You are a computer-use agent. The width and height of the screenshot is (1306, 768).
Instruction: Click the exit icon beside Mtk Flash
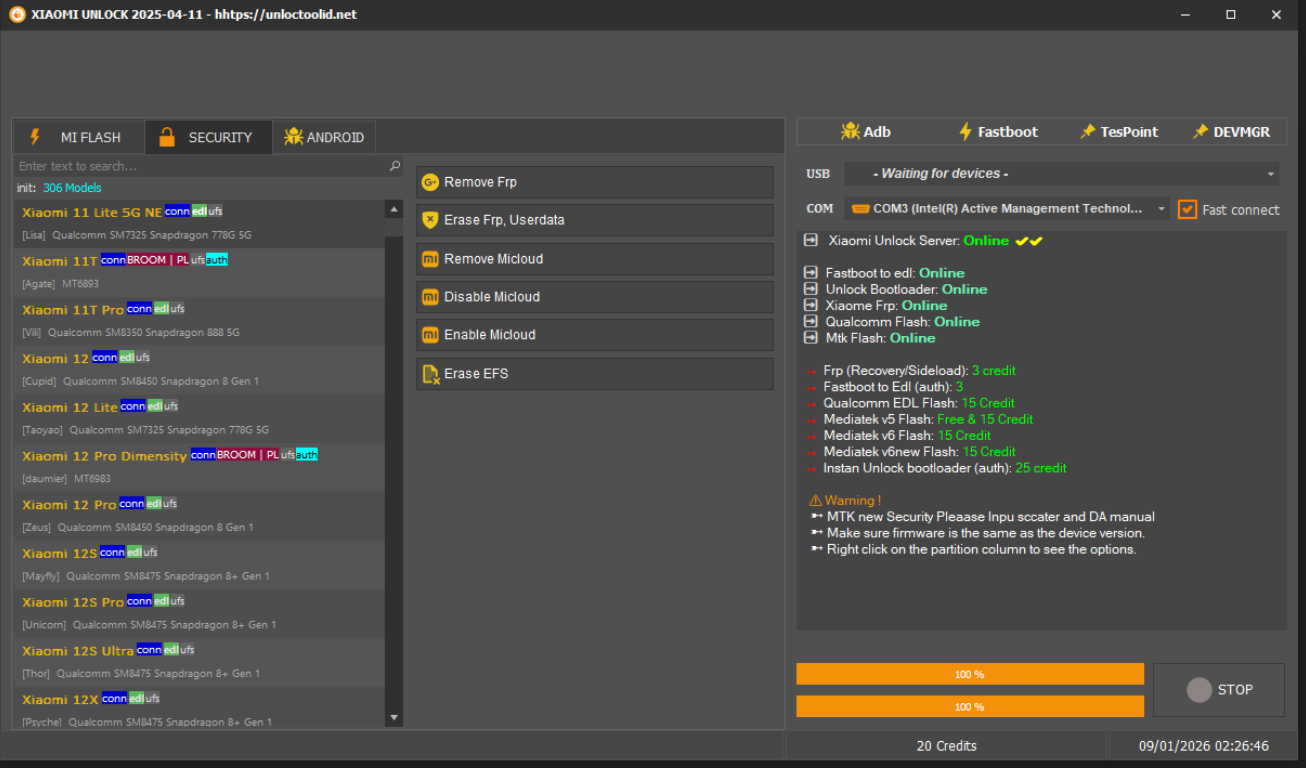811,338
